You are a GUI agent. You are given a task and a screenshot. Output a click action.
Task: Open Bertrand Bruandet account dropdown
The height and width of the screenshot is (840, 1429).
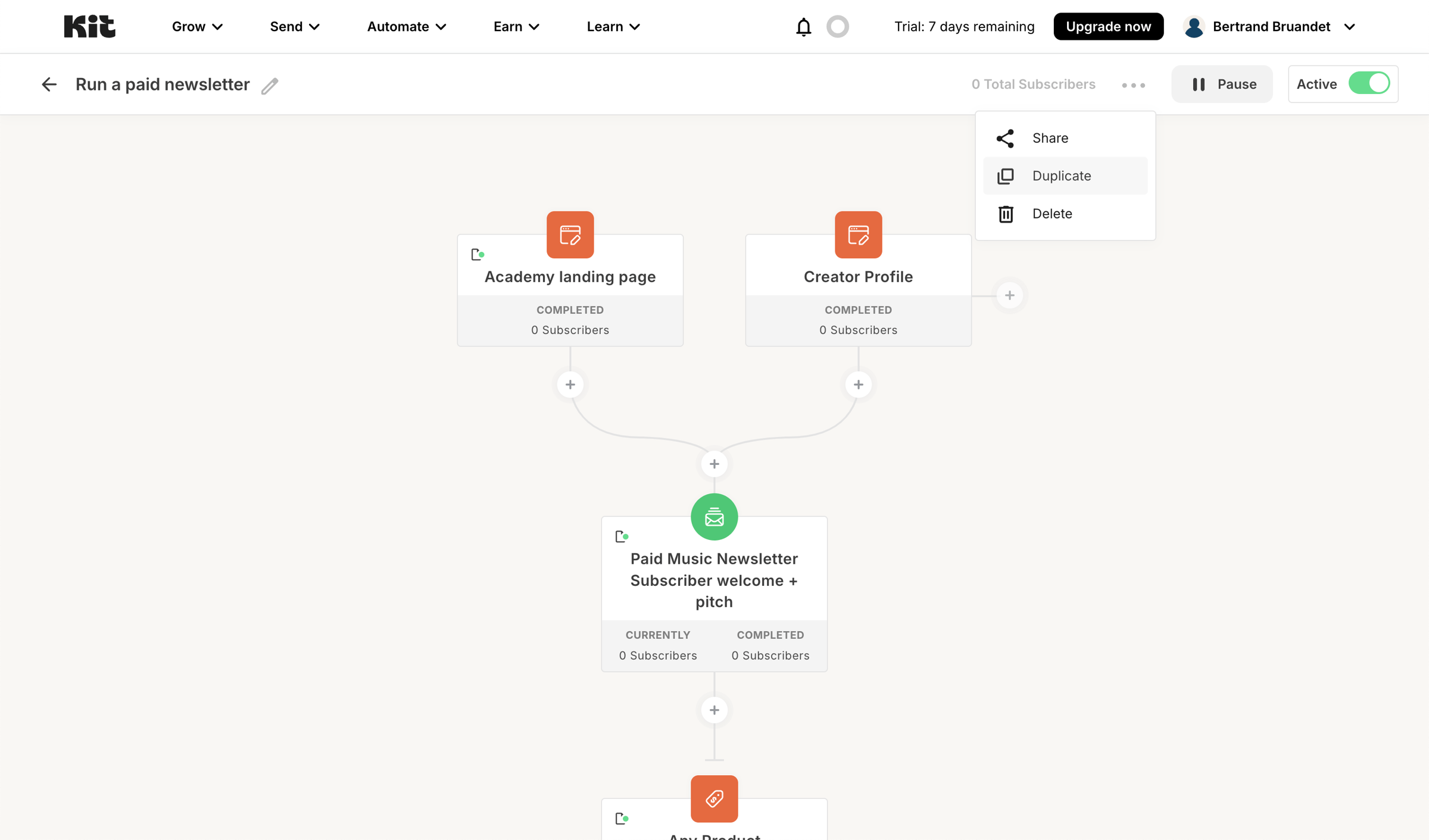click(x=1270, y=27)
